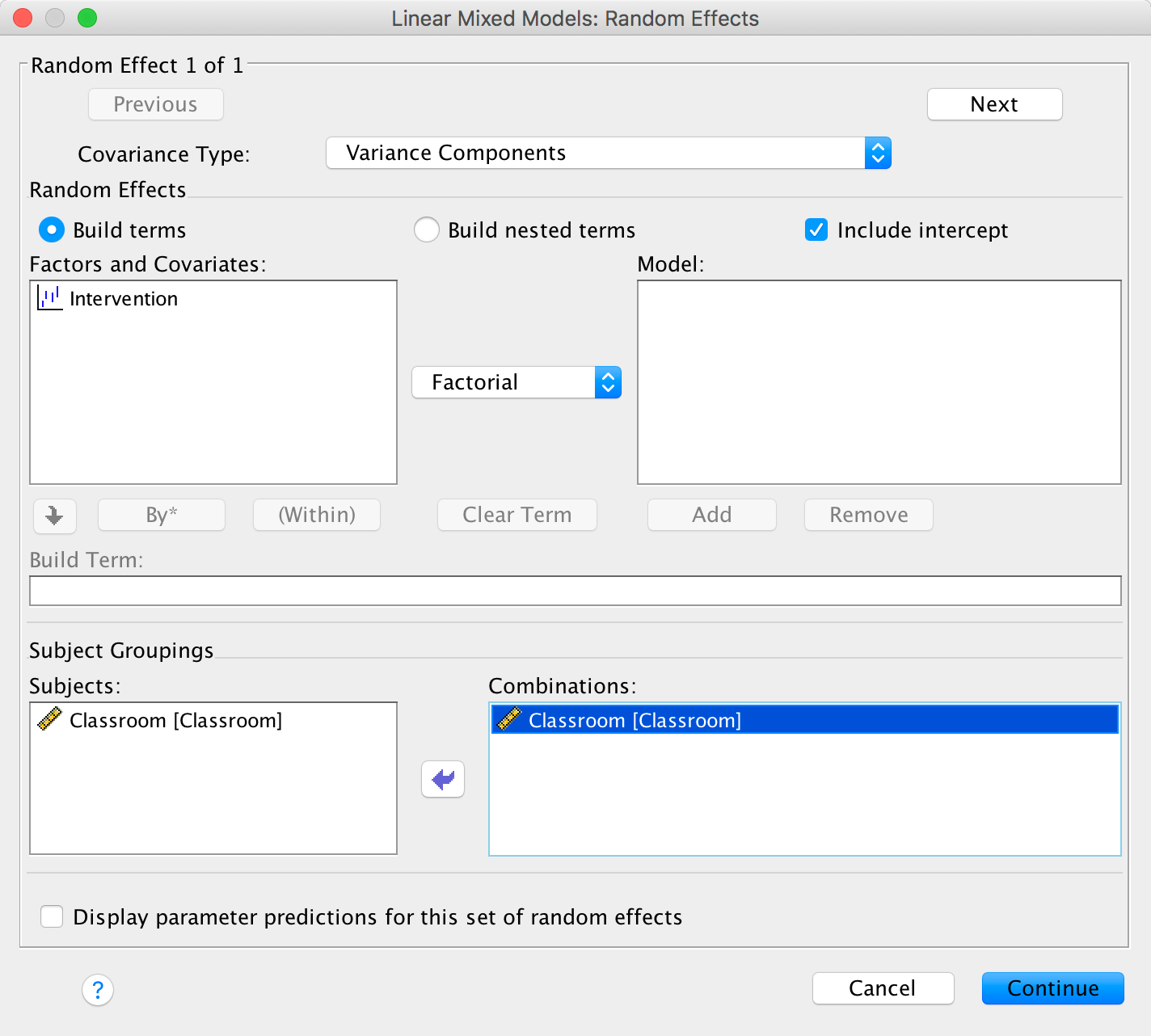The height and width of the screenshot is (1036, 1151).
Task: Click the Clear Term button
Action: click(516, 515)
